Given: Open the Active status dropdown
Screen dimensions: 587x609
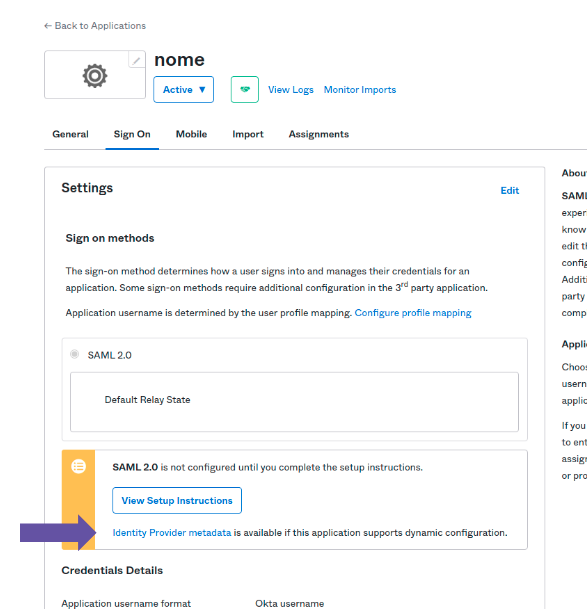Looking at the screenshot, I should [183, 89].
